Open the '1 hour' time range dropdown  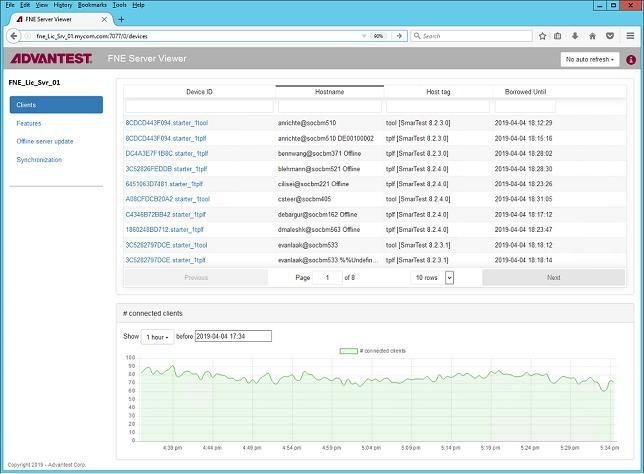[x=158, y=337]
